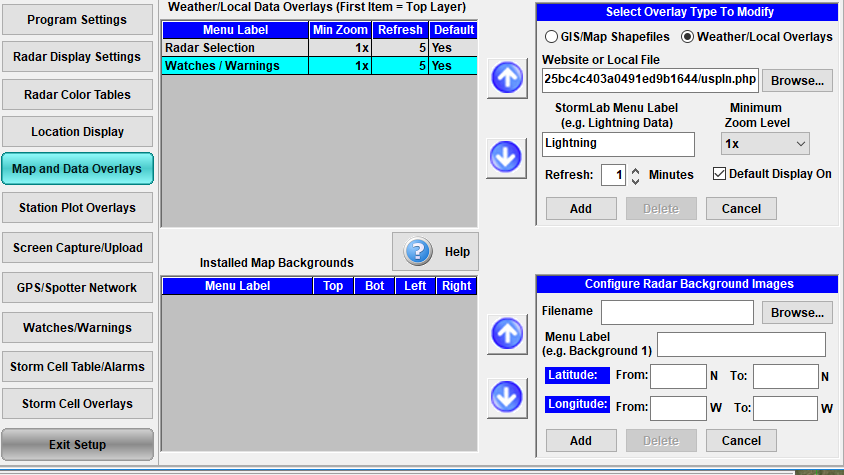Image resolution: width=844 pixels, height=475 pixels.
Task: Click Latitude To input field
Action: [x=786, y=376]
